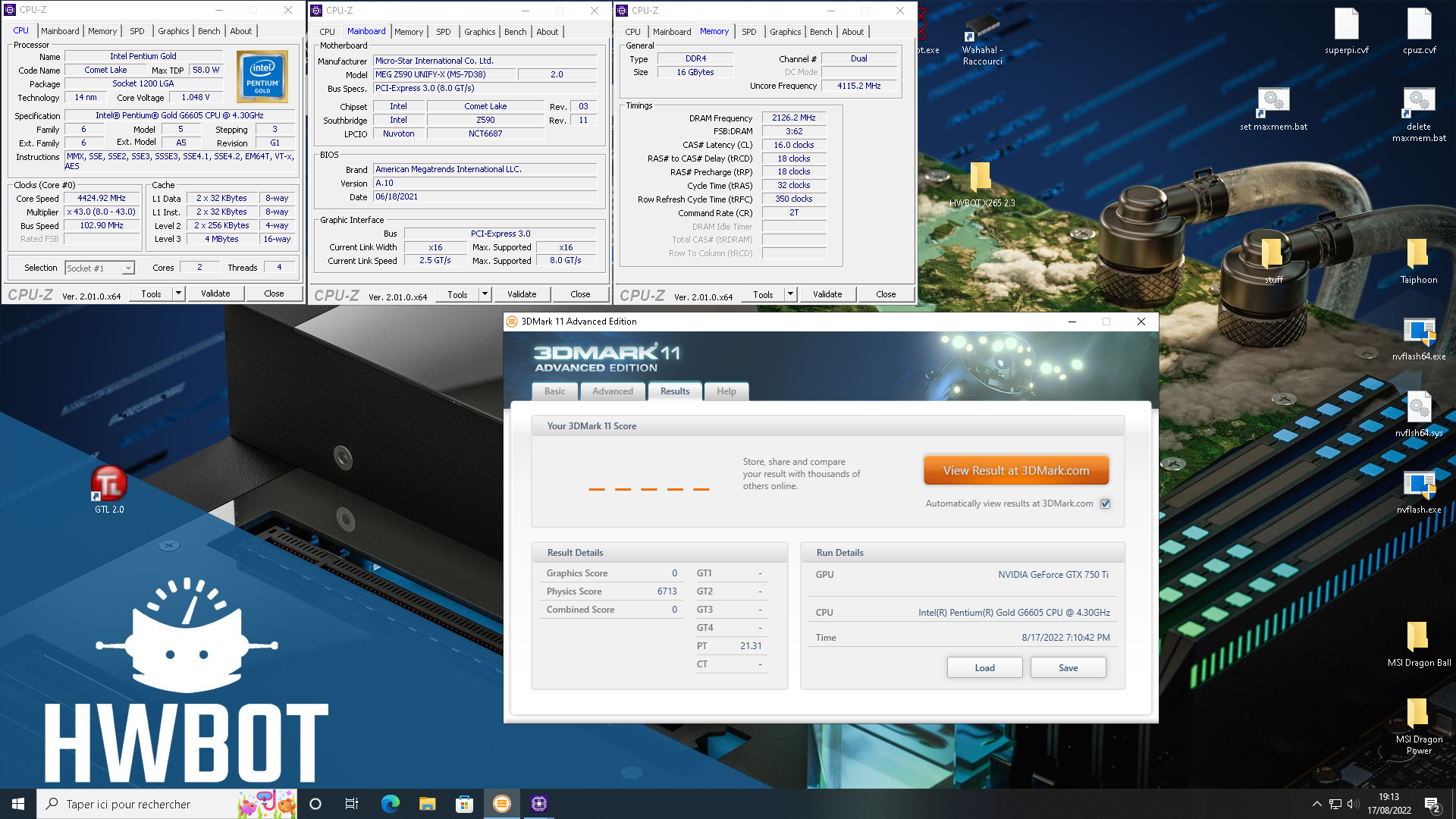Switch to CPU-Z taskbar icon
Image resolution: width=1456 pixels, height=819 pixels.
[538, 804]
